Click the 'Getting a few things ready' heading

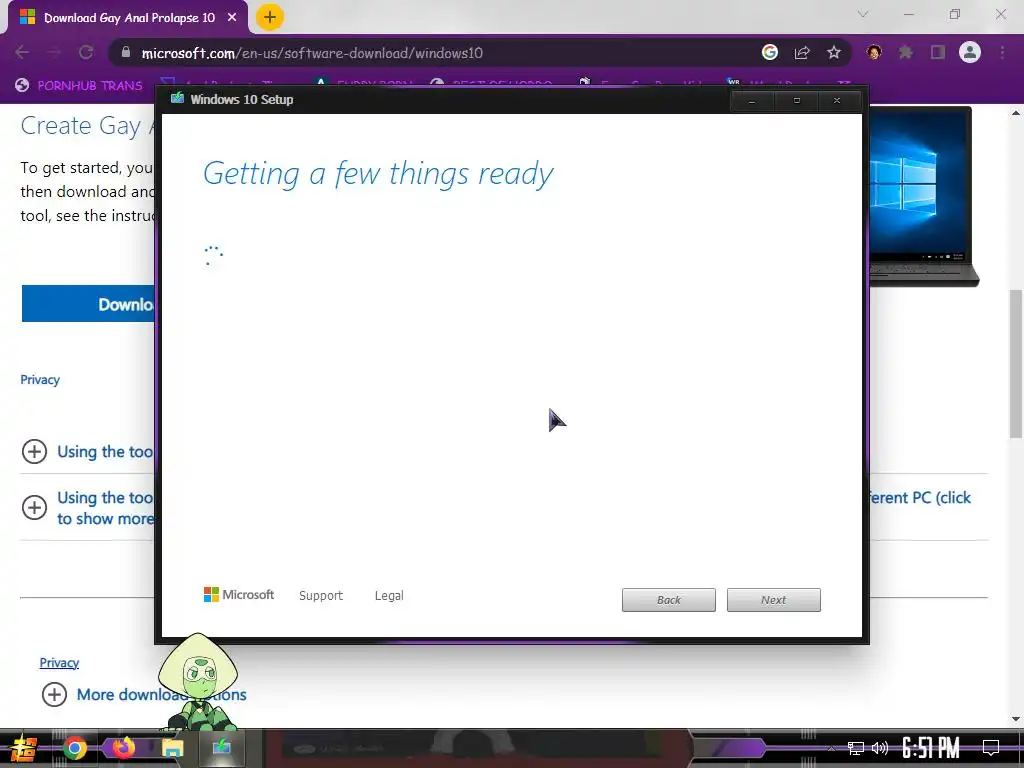coord(378,174)
